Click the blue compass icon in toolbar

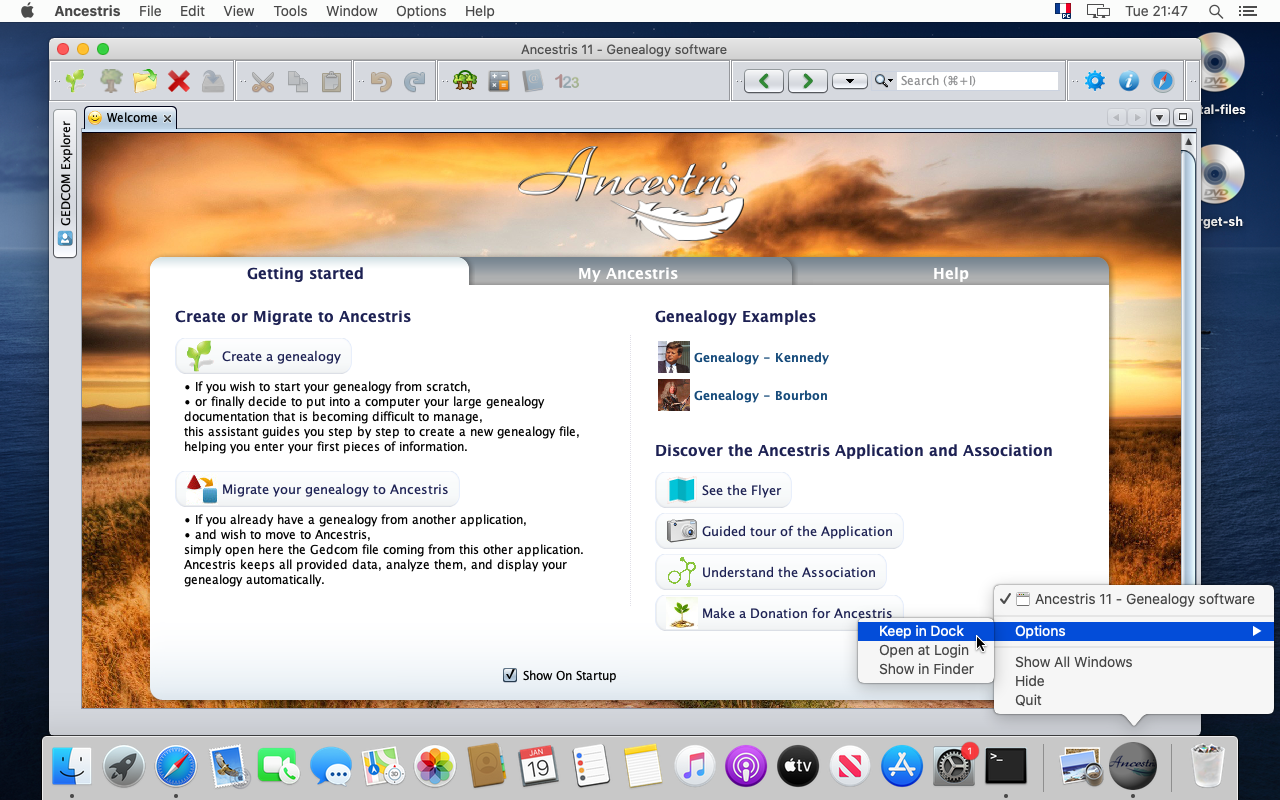1163,81
